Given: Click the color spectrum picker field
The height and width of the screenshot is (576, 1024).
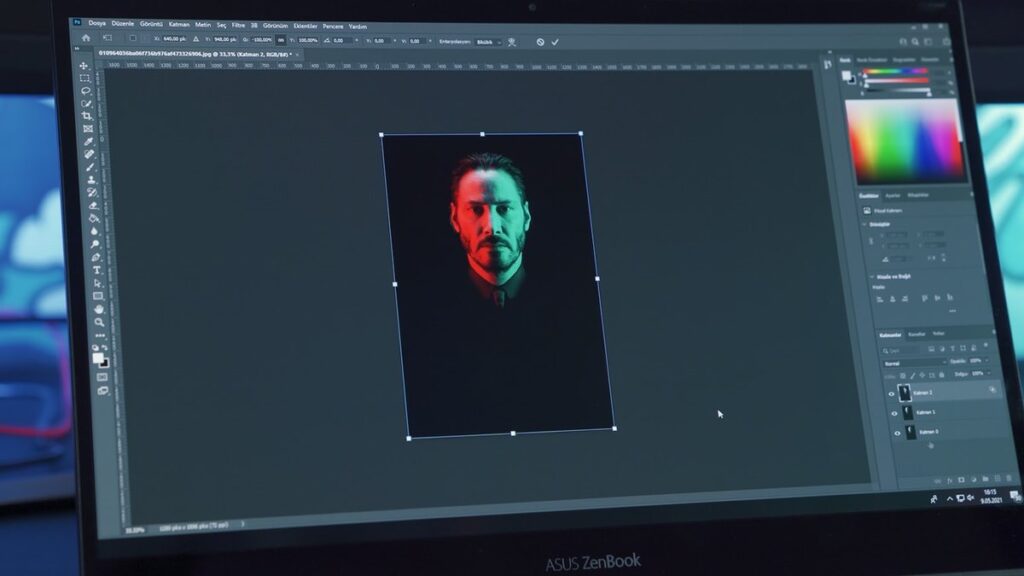Looking at the screenshot, I should tap(904, 141).
